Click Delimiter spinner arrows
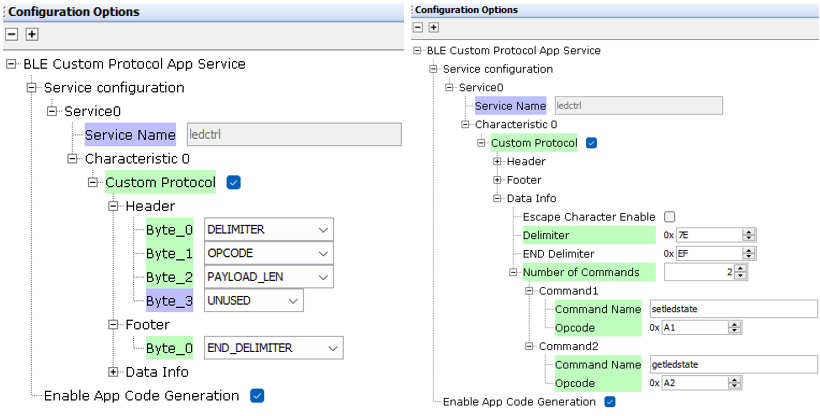The height and width of the screenshot is (416, 820). point(749,235)
